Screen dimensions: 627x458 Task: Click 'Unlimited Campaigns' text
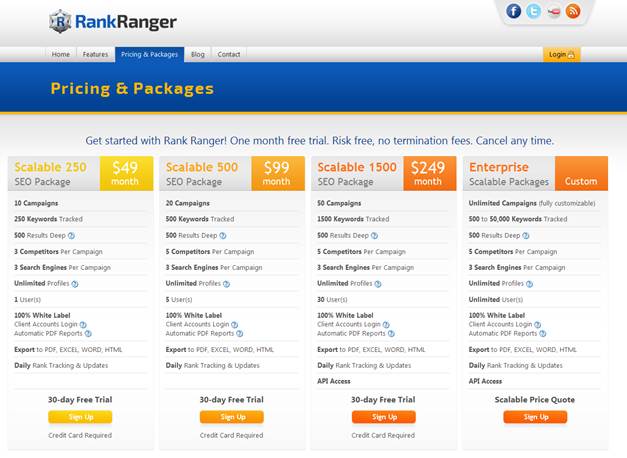point(503,203)
